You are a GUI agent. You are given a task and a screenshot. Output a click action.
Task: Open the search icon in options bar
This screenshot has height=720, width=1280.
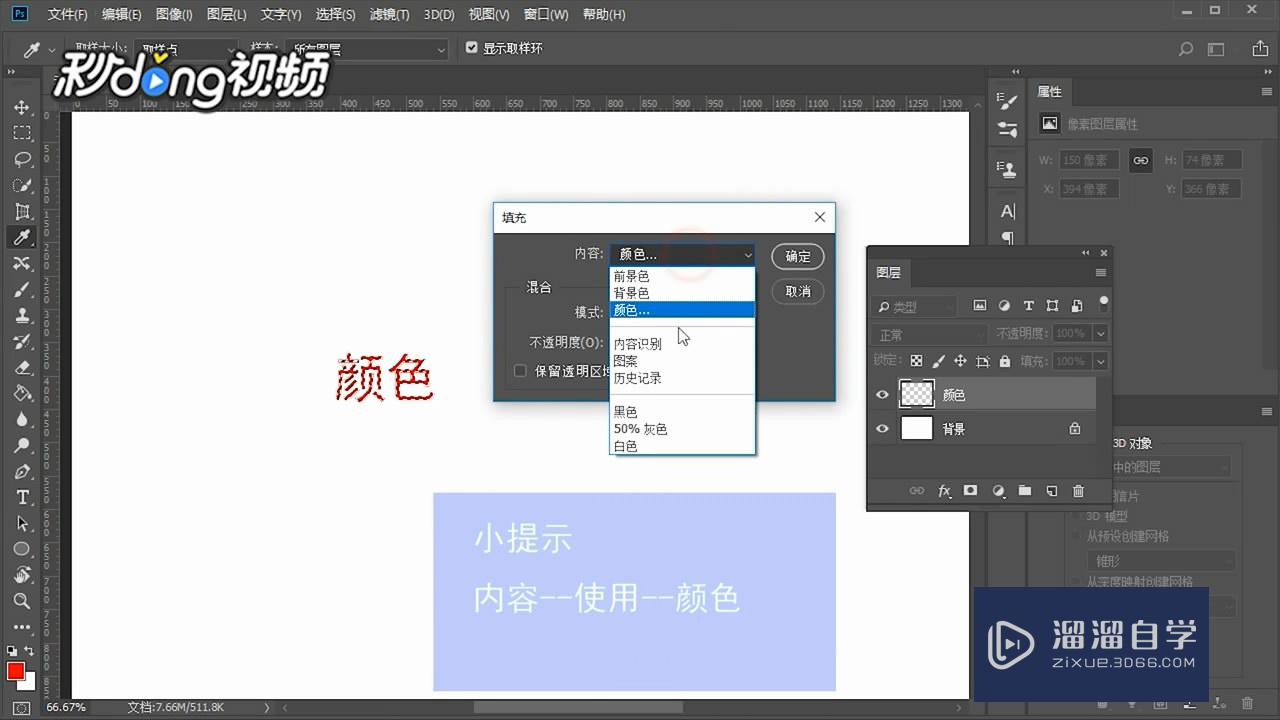pyautogui.click(x=1186, y=49)
